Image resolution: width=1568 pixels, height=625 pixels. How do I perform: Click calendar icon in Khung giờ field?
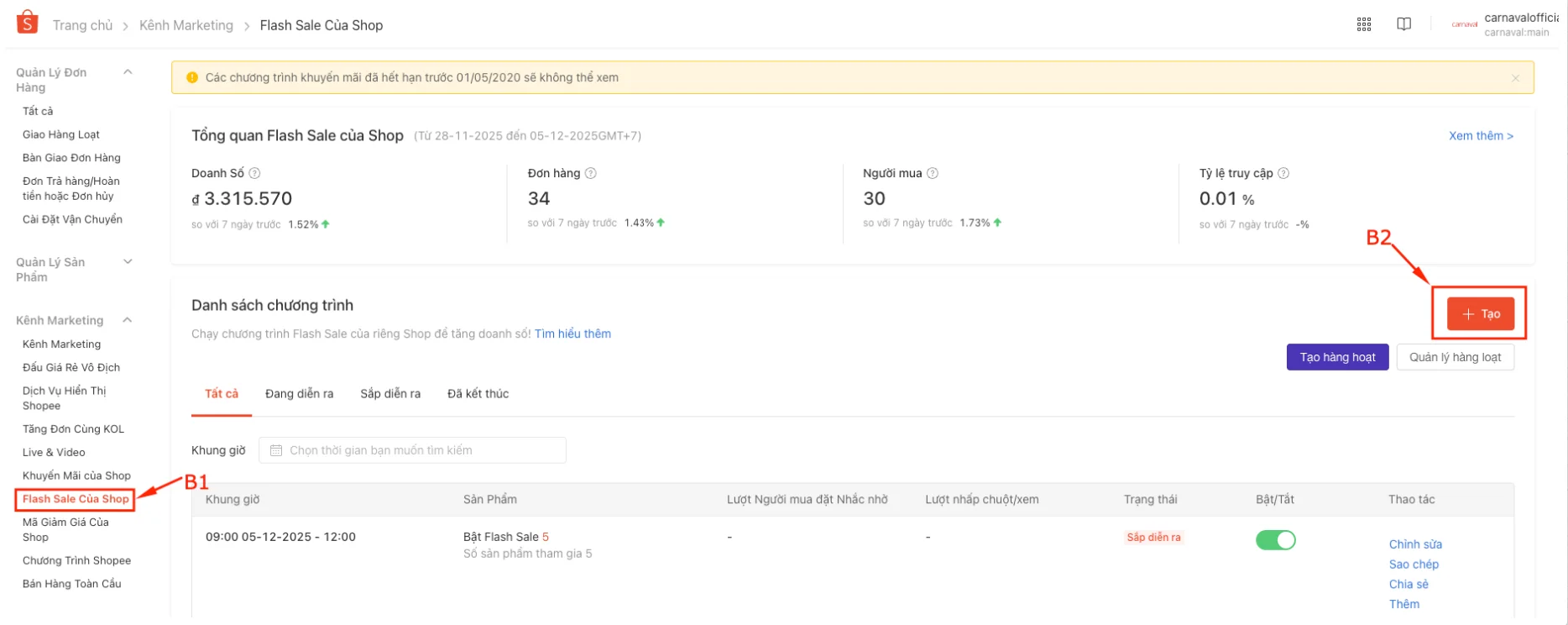(275, 450)
